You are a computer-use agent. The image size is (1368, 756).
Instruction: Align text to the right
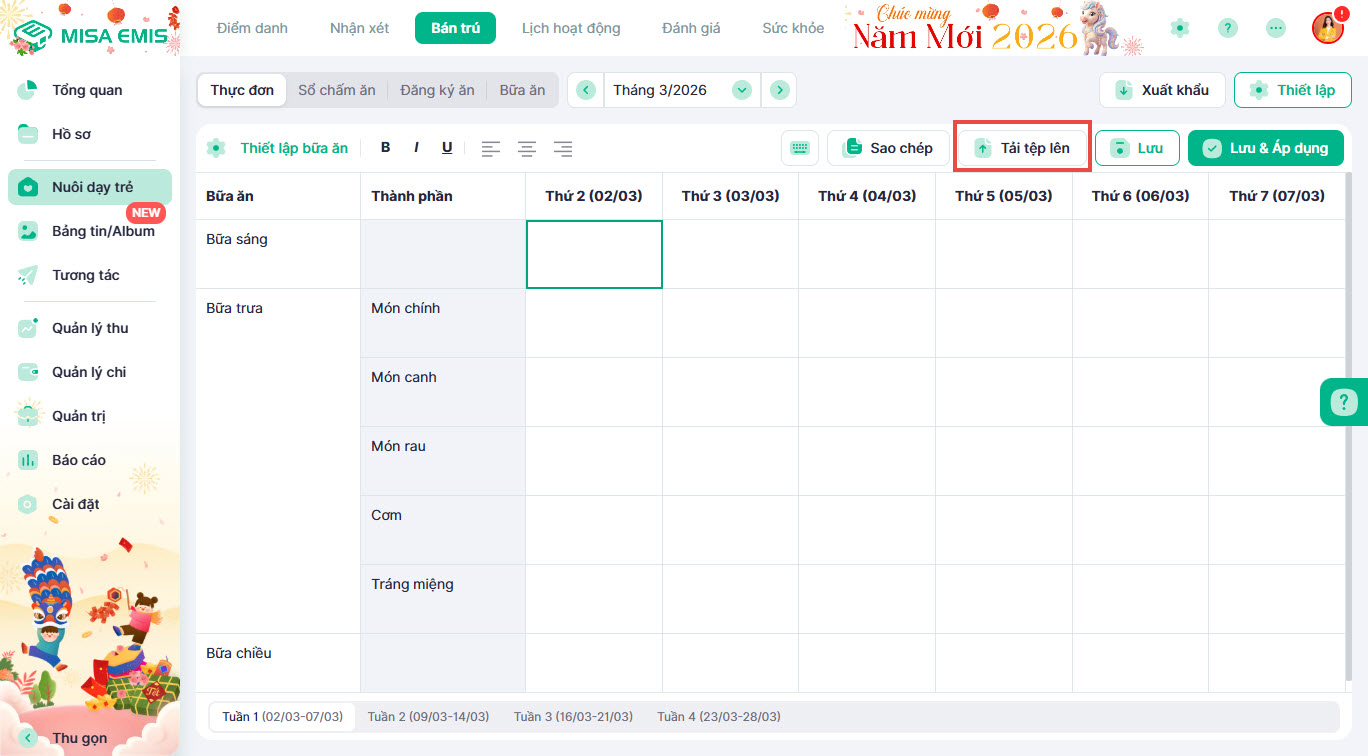[x=563, y=149]
